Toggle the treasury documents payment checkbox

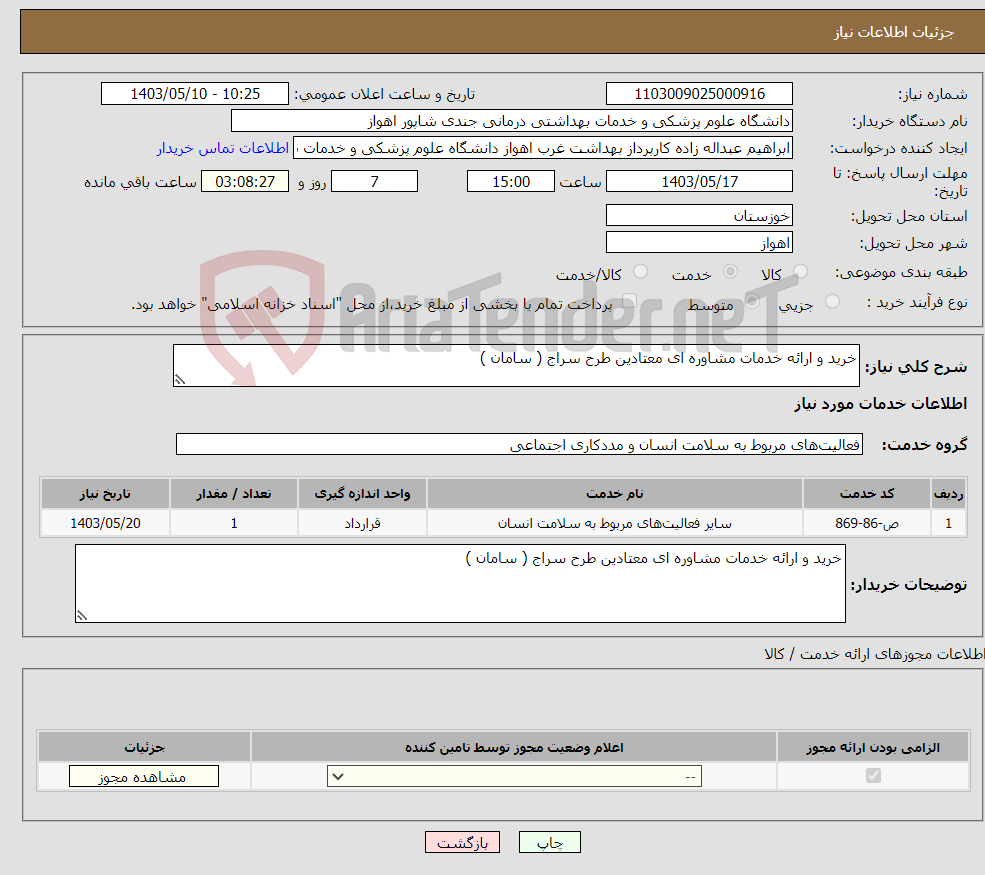coord(629,302)
